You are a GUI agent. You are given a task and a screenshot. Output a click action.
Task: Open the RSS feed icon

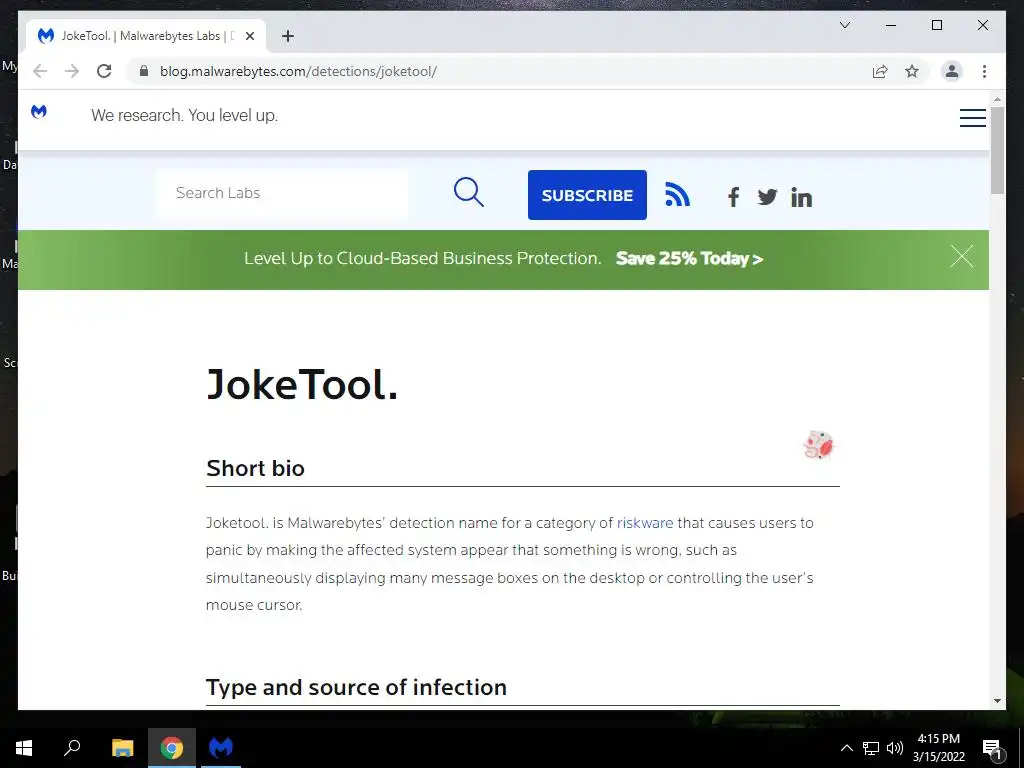tap(677, 195)
